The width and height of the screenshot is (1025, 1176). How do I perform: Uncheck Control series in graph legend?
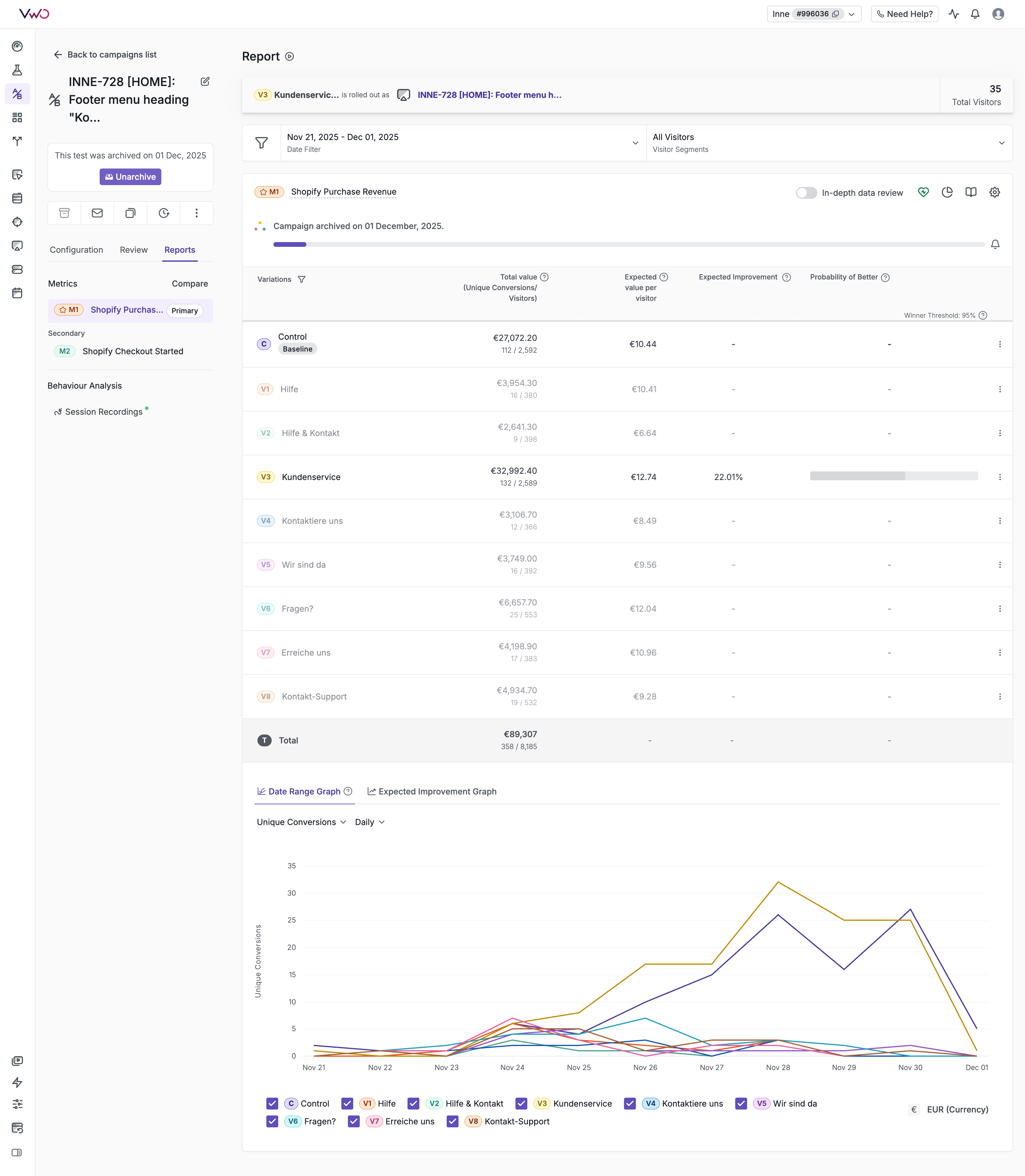[x=272, y=1103]
